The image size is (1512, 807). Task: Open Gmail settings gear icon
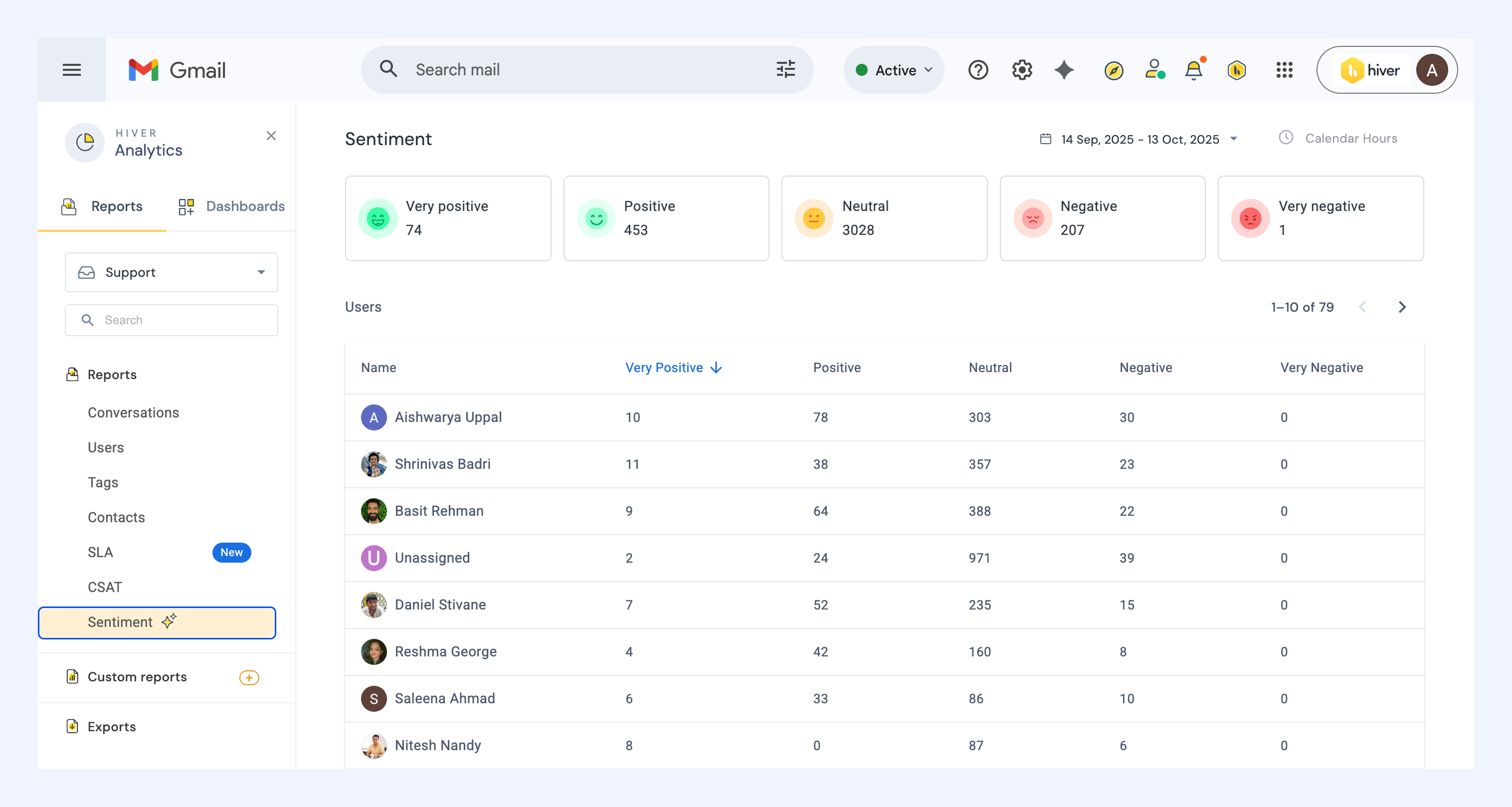click(x=1022, y=70)
